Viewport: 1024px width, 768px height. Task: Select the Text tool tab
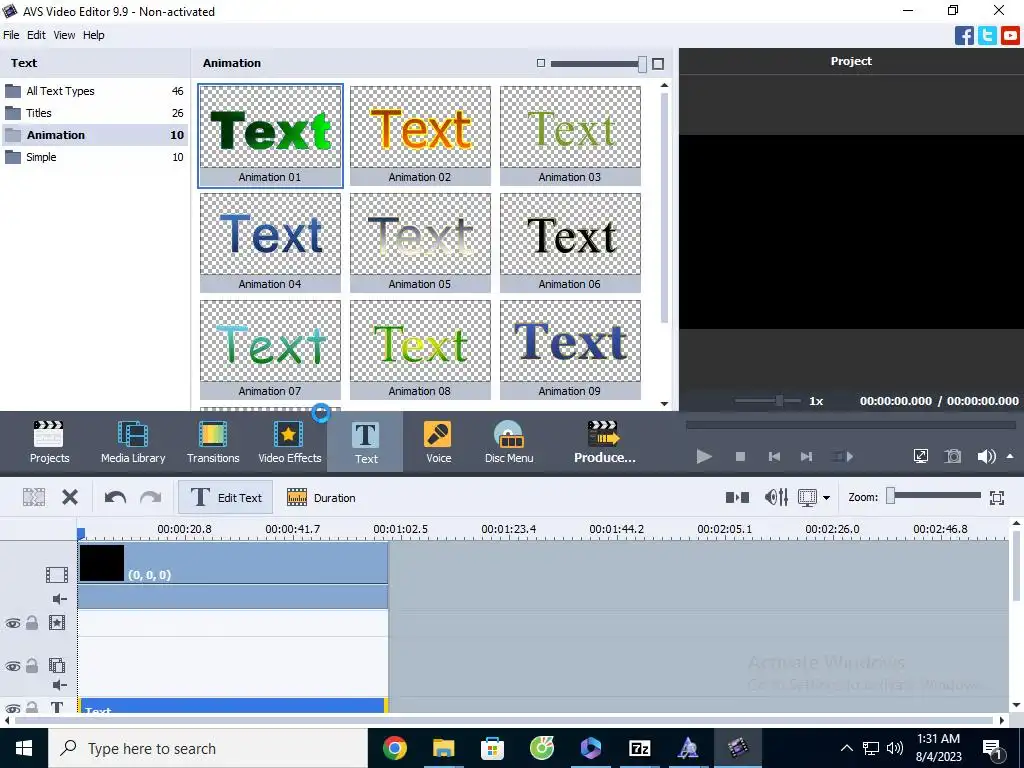click(365, 442)
